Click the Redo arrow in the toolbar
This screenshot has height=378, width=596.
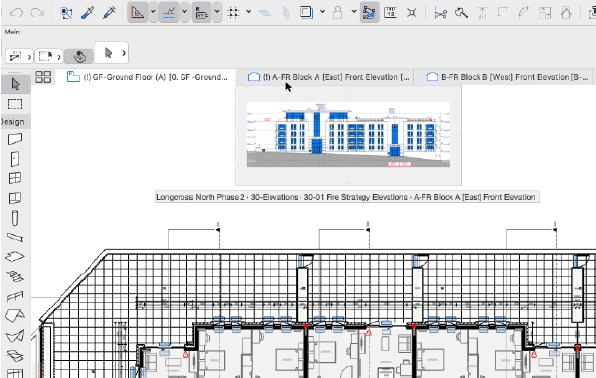37,13
